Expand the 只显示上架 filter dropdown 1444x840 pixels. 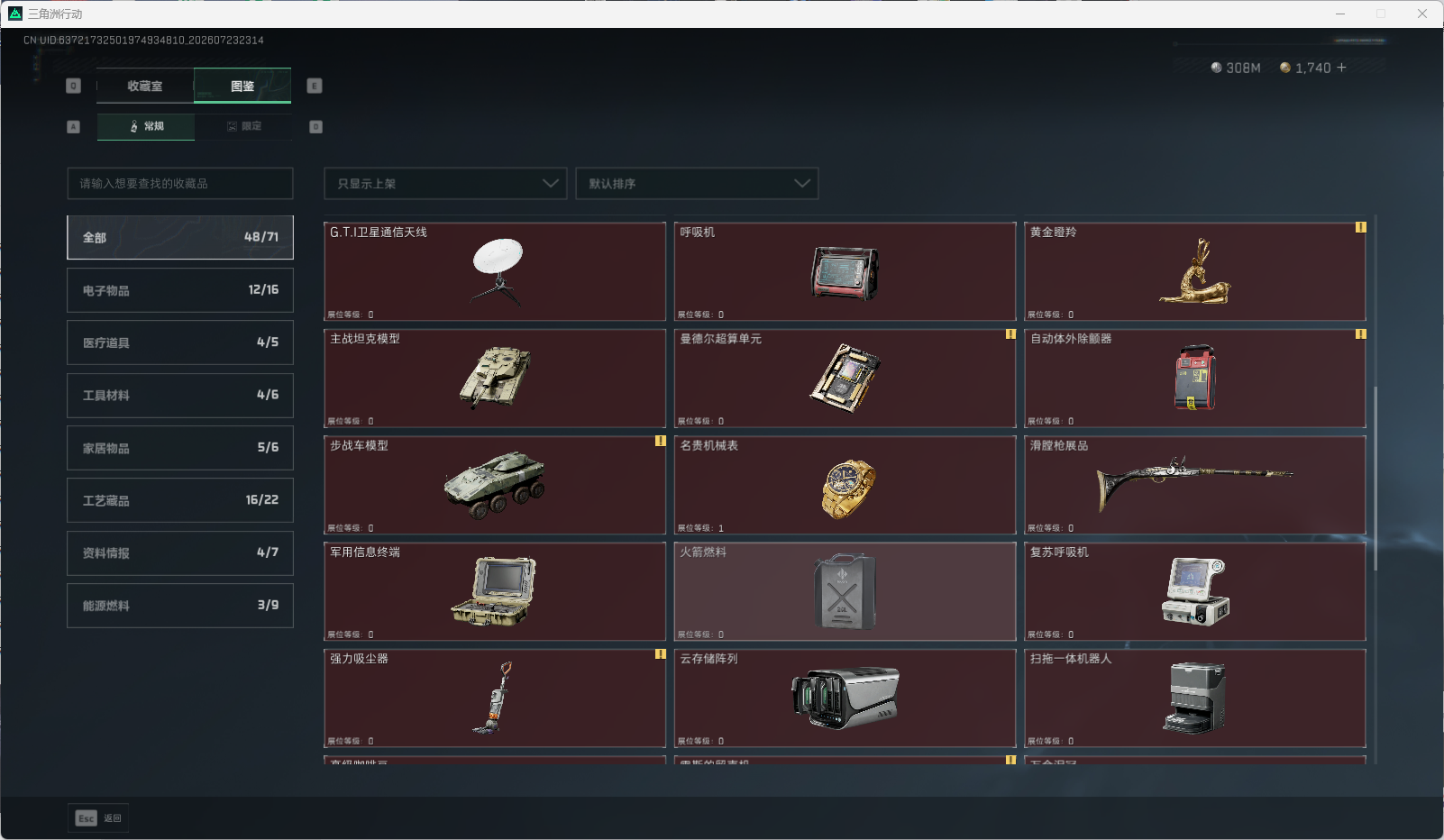tap(445, 183)
